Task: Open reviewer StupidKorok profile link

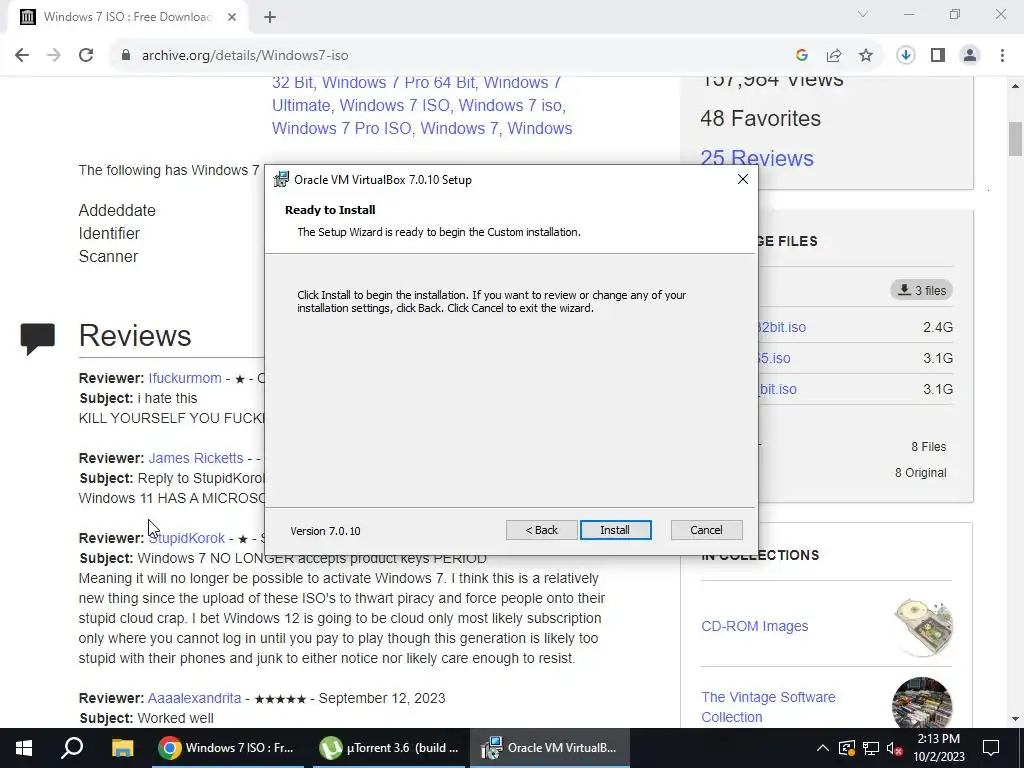Action: coord(186,538)
